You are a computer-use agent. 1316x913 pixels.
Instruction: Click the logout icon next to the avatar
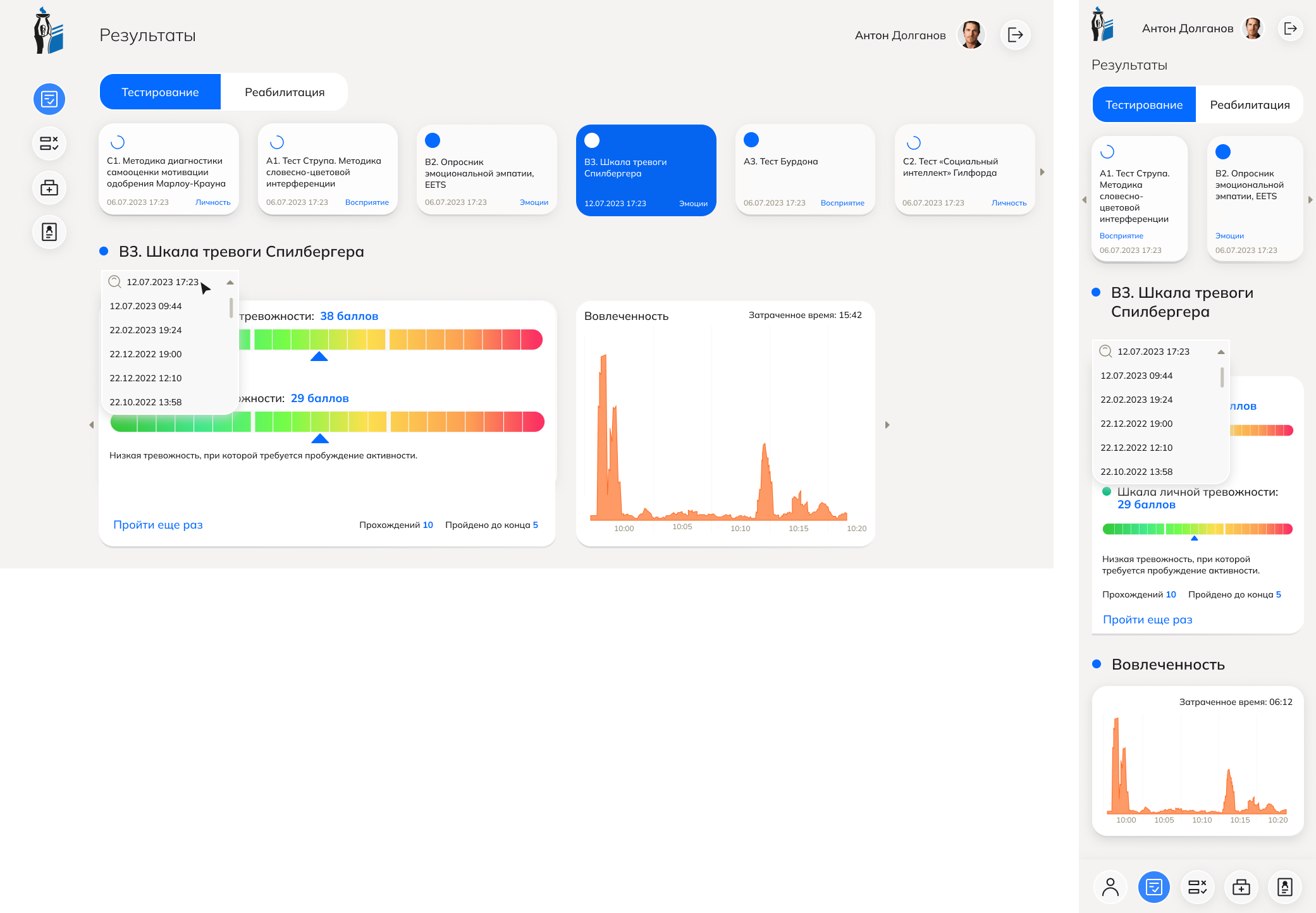coord(1016,35)
